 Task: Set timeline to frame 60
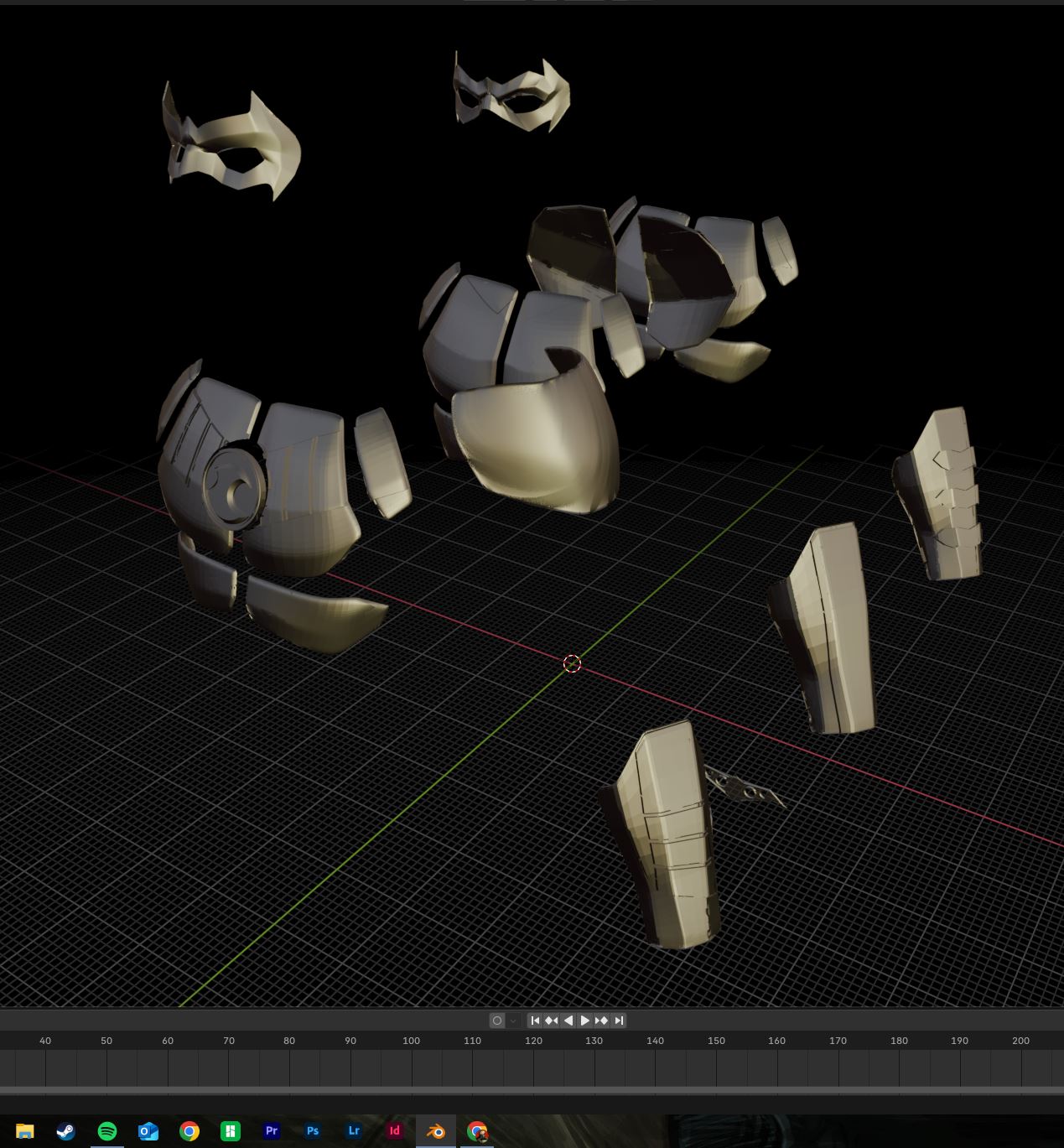click(x=168, y=1041)
